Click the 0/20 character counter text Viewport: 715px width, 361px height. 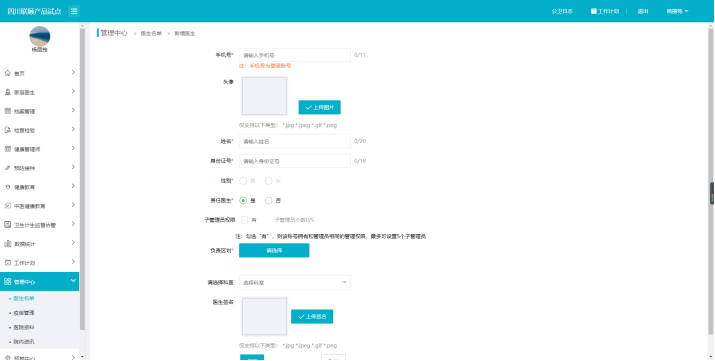360,141
